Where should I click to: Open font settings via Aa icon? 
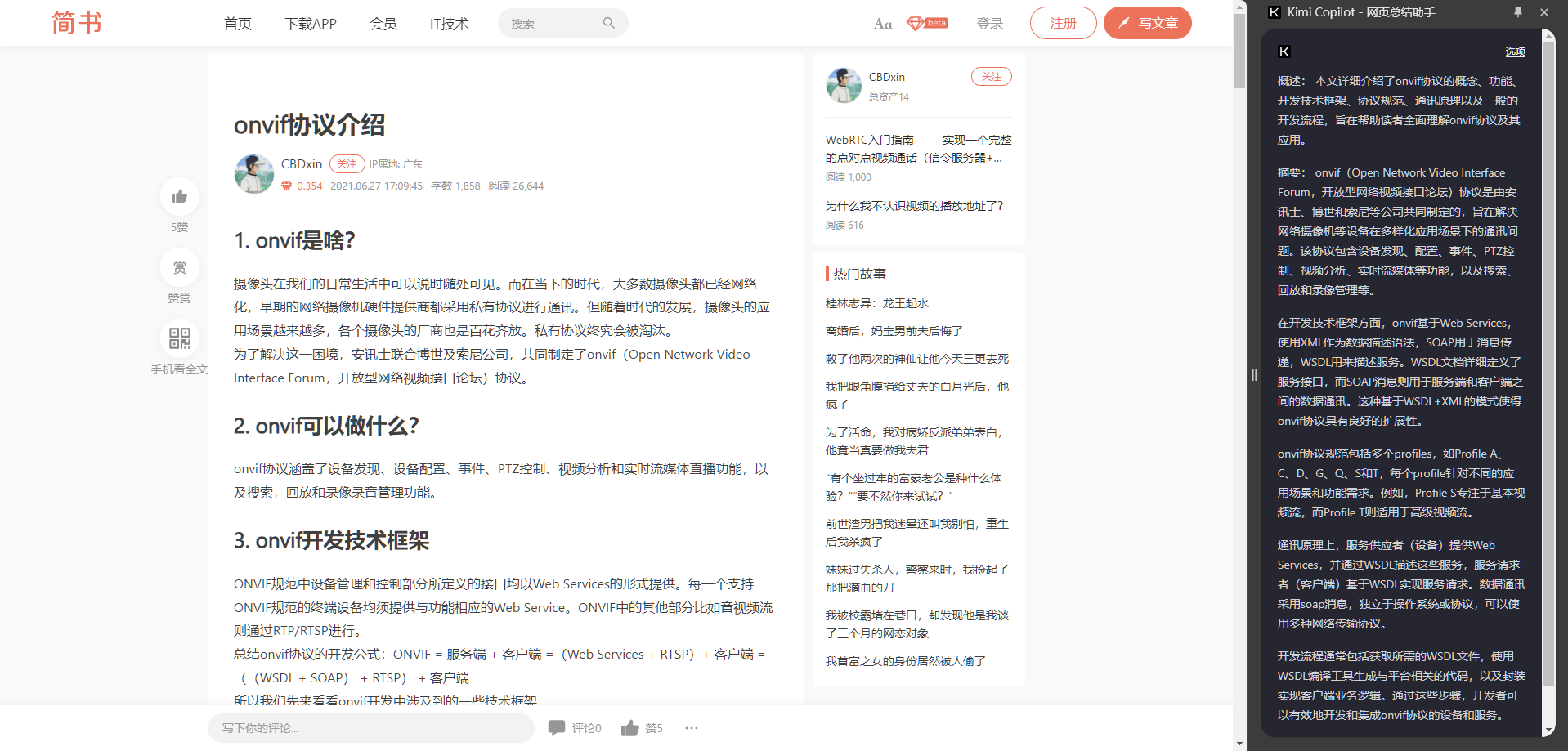click(x=882, y=23)
